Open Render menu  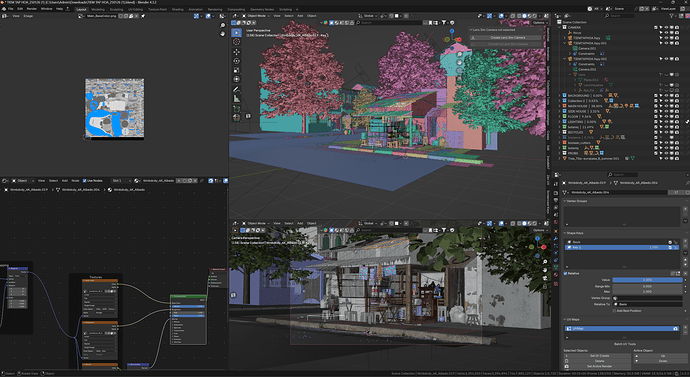click(x=32, y=9)
